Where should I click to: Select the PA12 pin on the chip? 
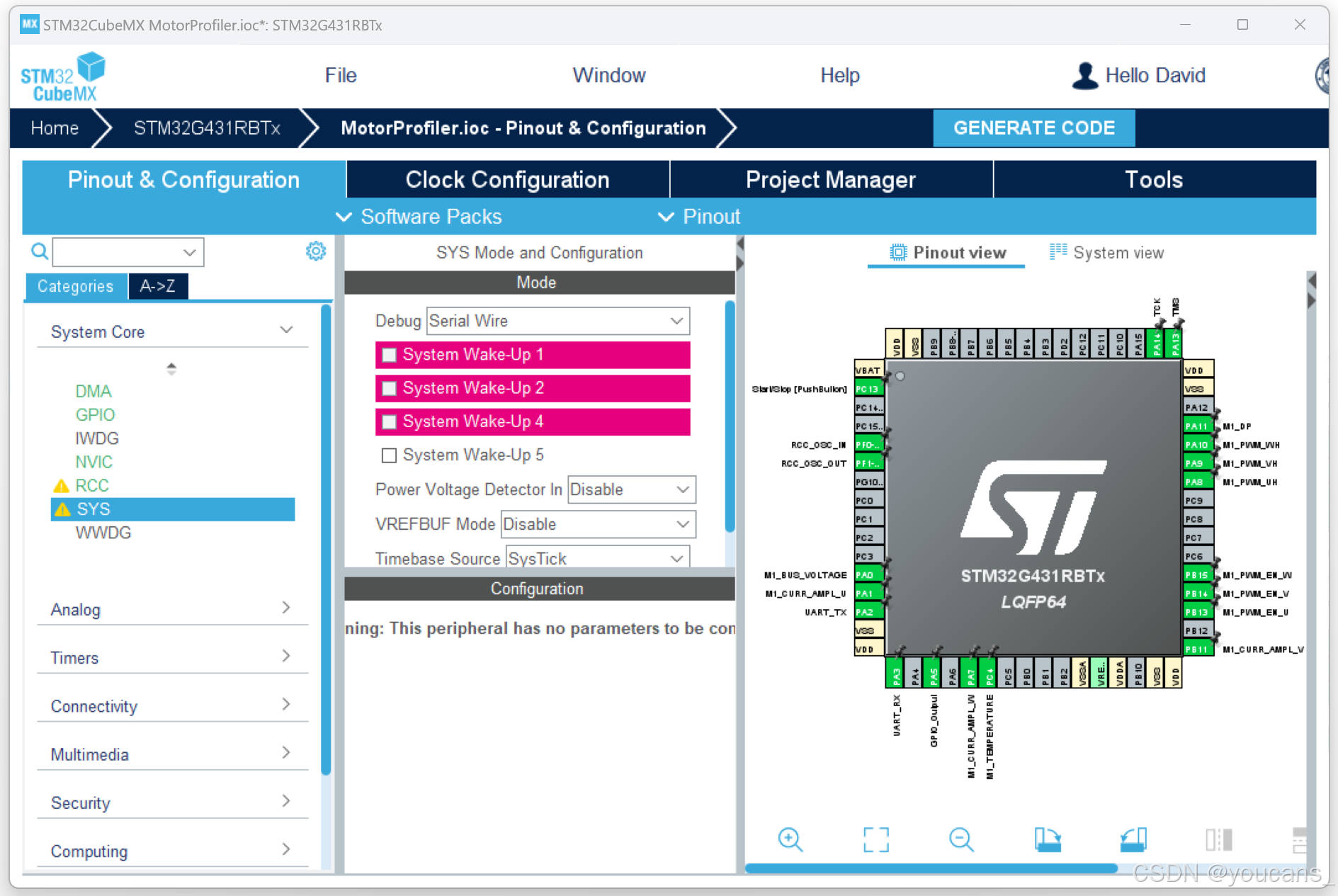pyautogui.click(x=1198, y=407)
